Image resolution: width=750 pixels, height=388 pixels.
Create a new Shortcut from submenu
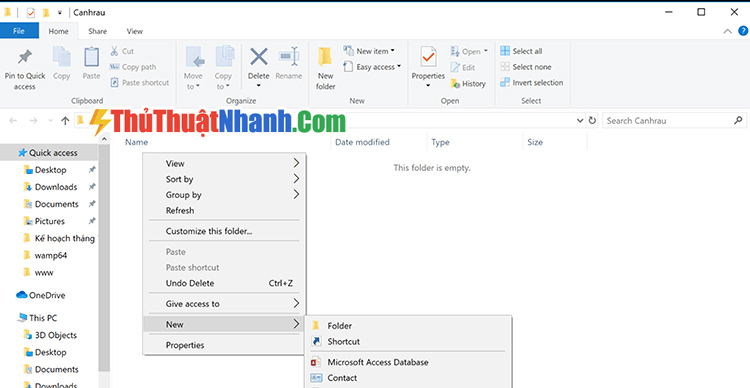pos(408,342)
